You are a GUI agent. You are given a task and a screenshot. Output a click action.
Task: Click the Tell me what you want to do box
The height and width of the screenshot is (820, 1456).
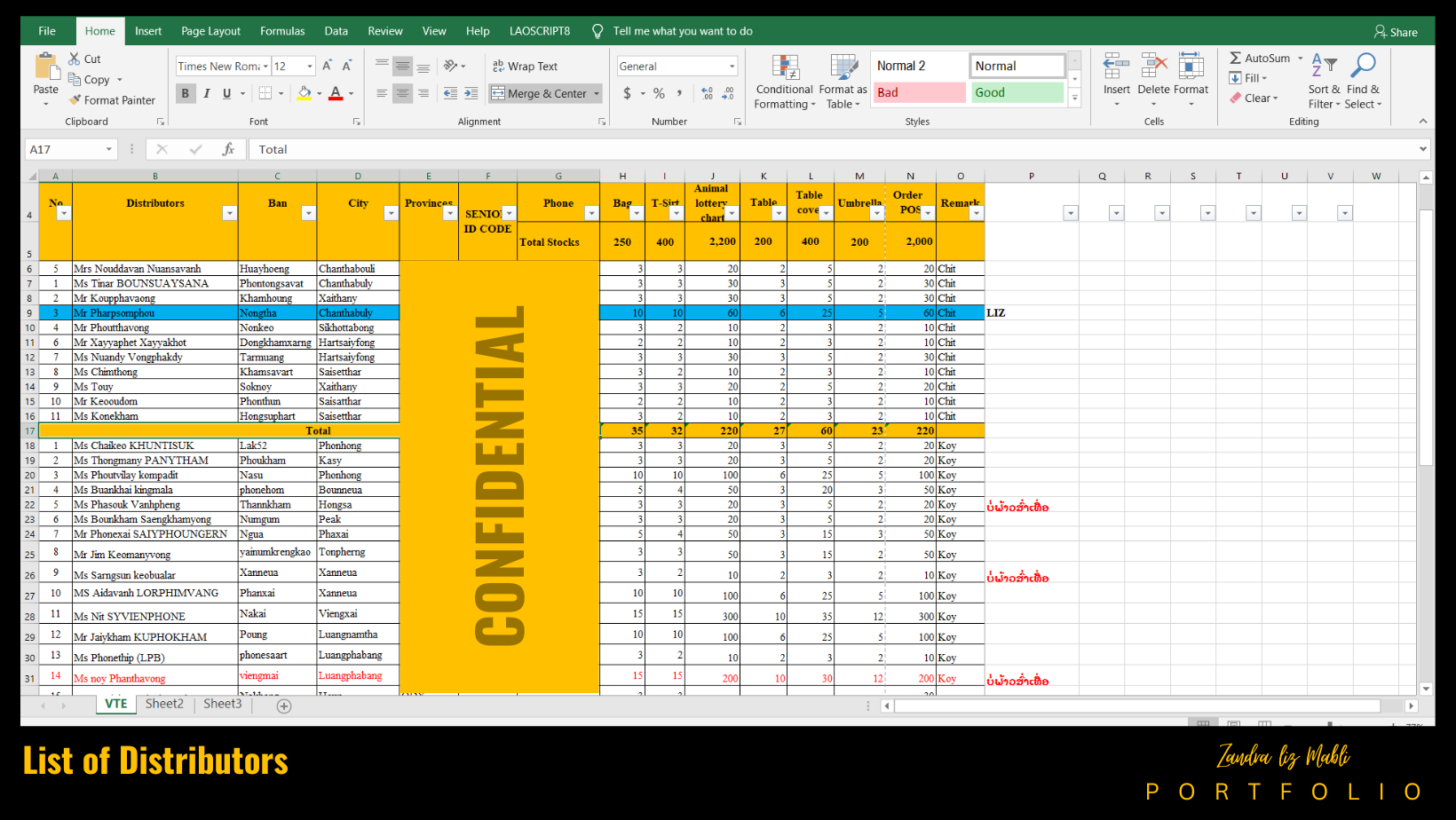click(682, 31)
